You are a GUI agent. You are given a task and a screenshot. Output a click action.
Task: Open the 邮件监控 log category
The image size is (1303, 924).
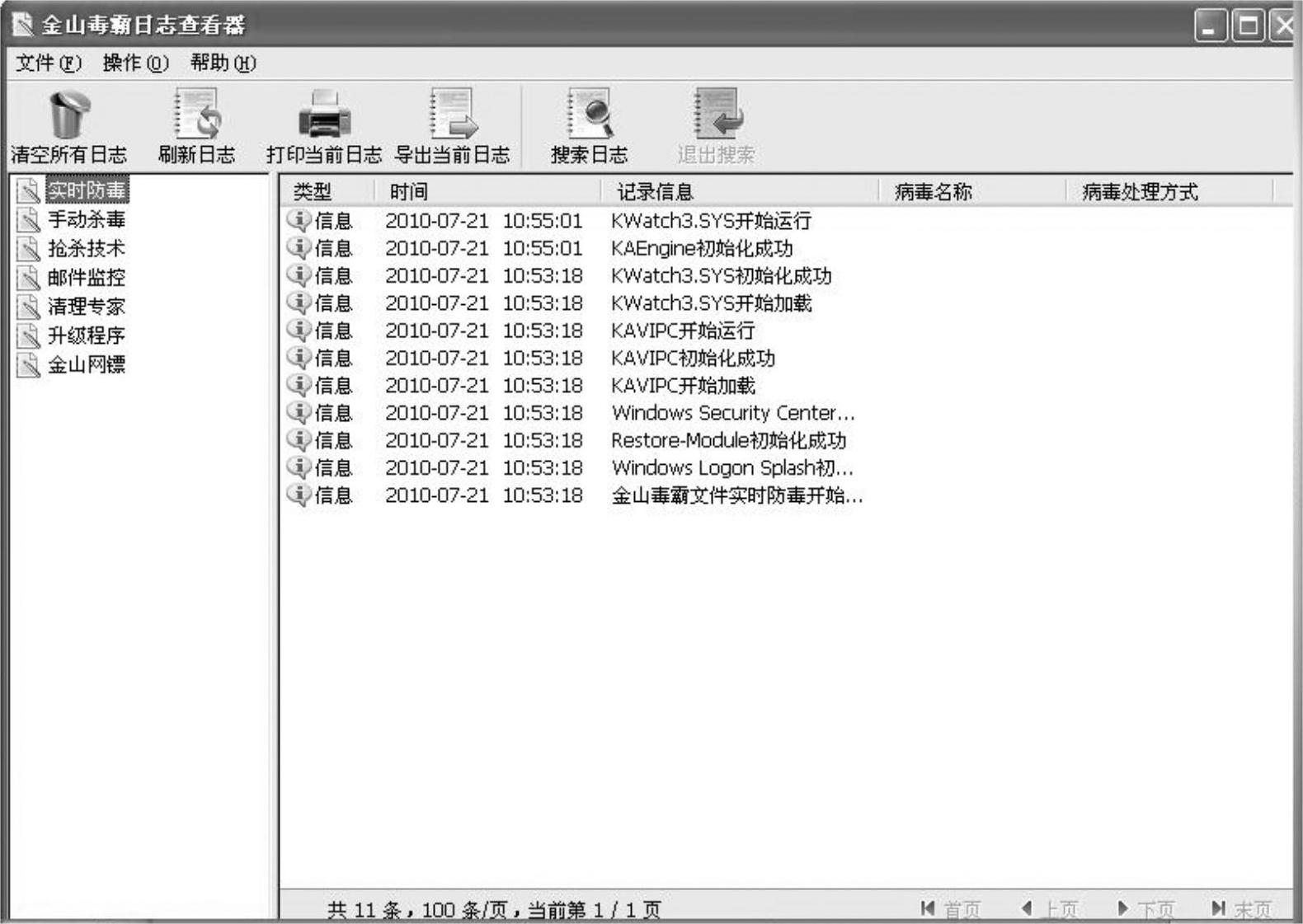87,277
